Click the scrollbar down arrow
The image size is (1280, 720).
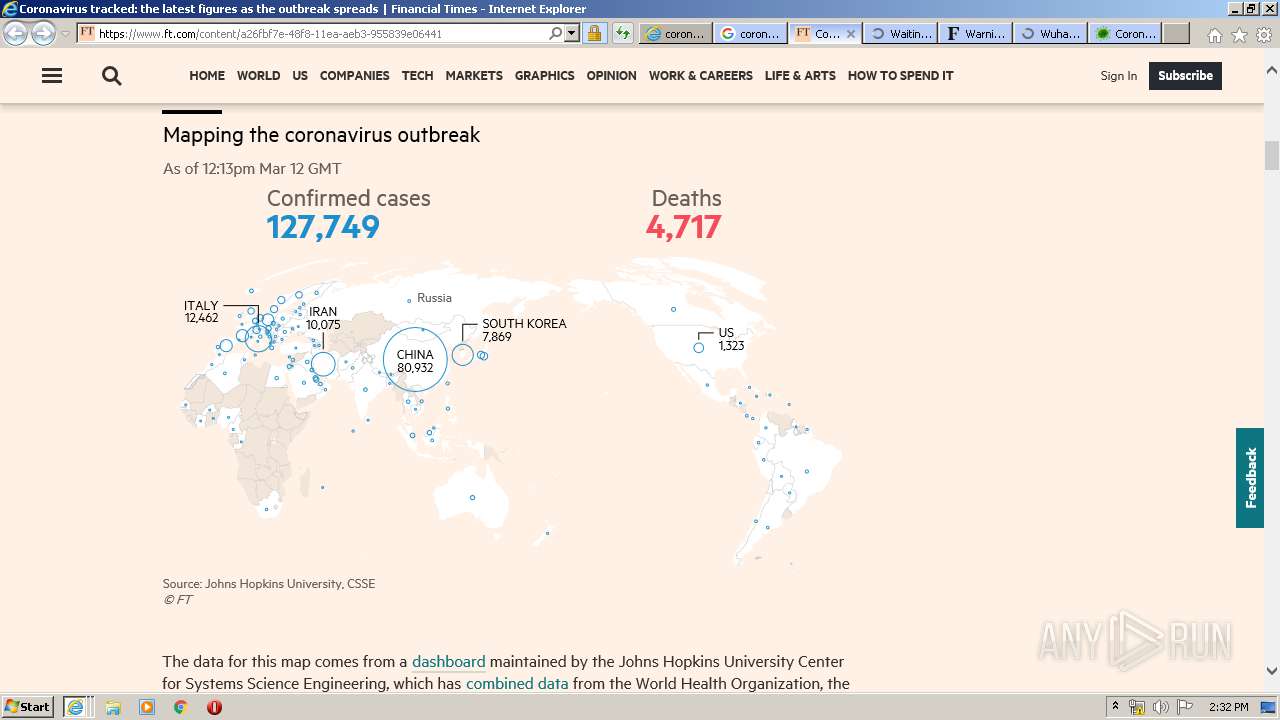click(1272, 671)
